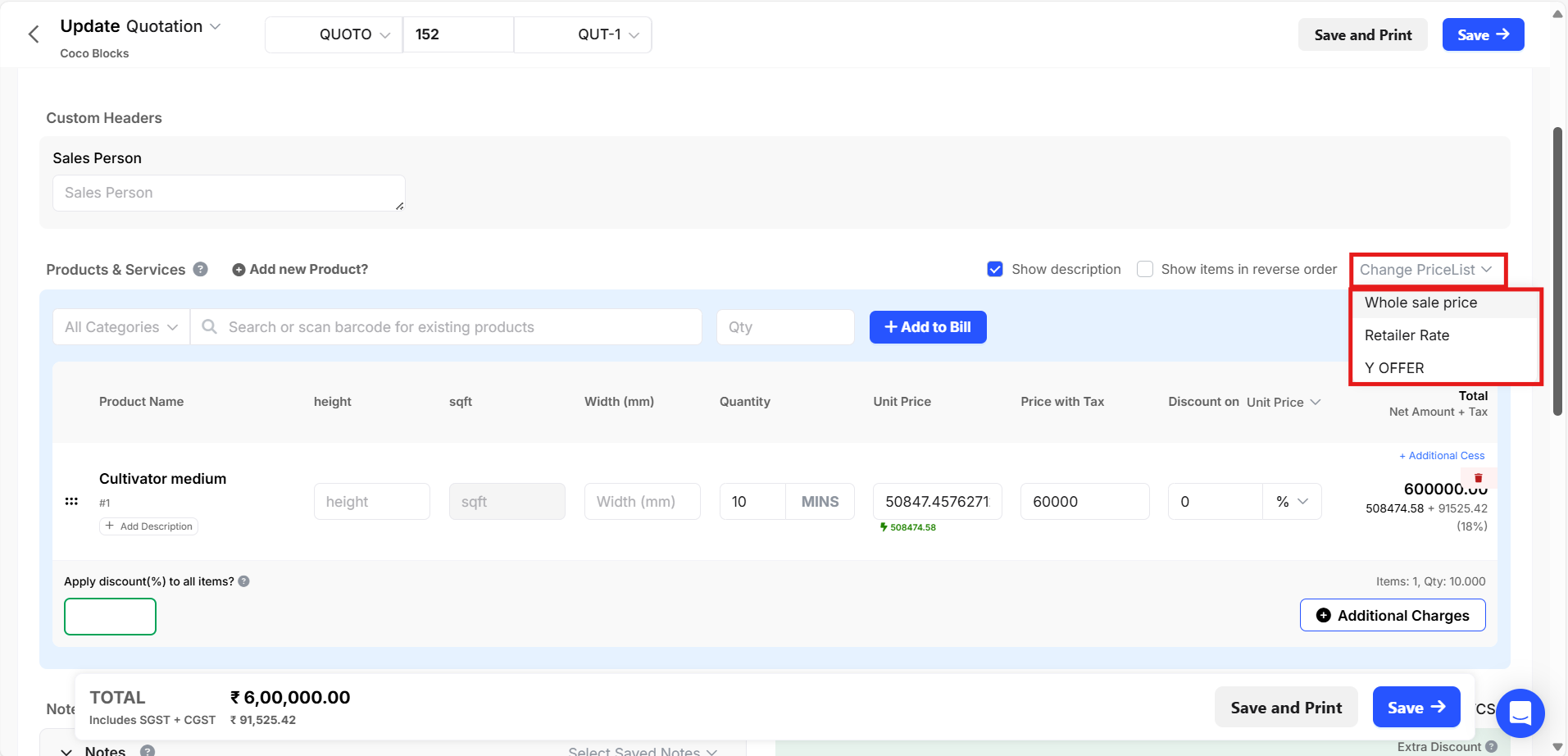The height and width of the screenshot is (756, 1568).
Task: Click the help icon next to Extra Discount
Action: 1492,747
